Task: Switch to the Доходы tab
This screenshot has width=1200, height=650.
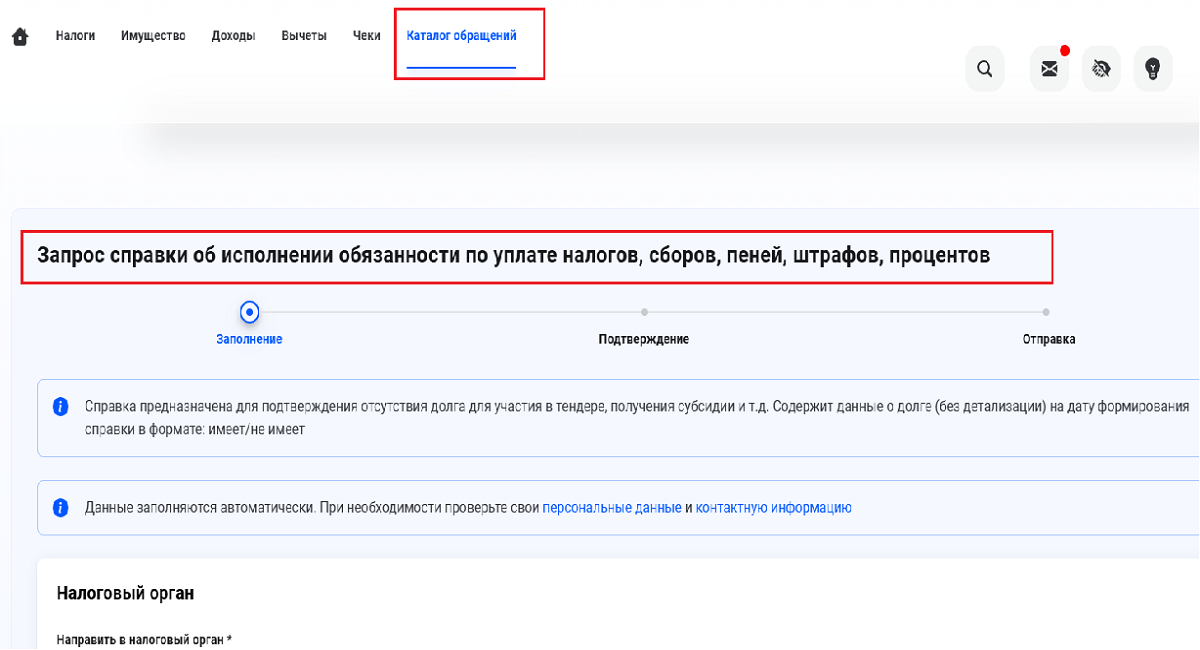Action: click(x=233, y=36)
